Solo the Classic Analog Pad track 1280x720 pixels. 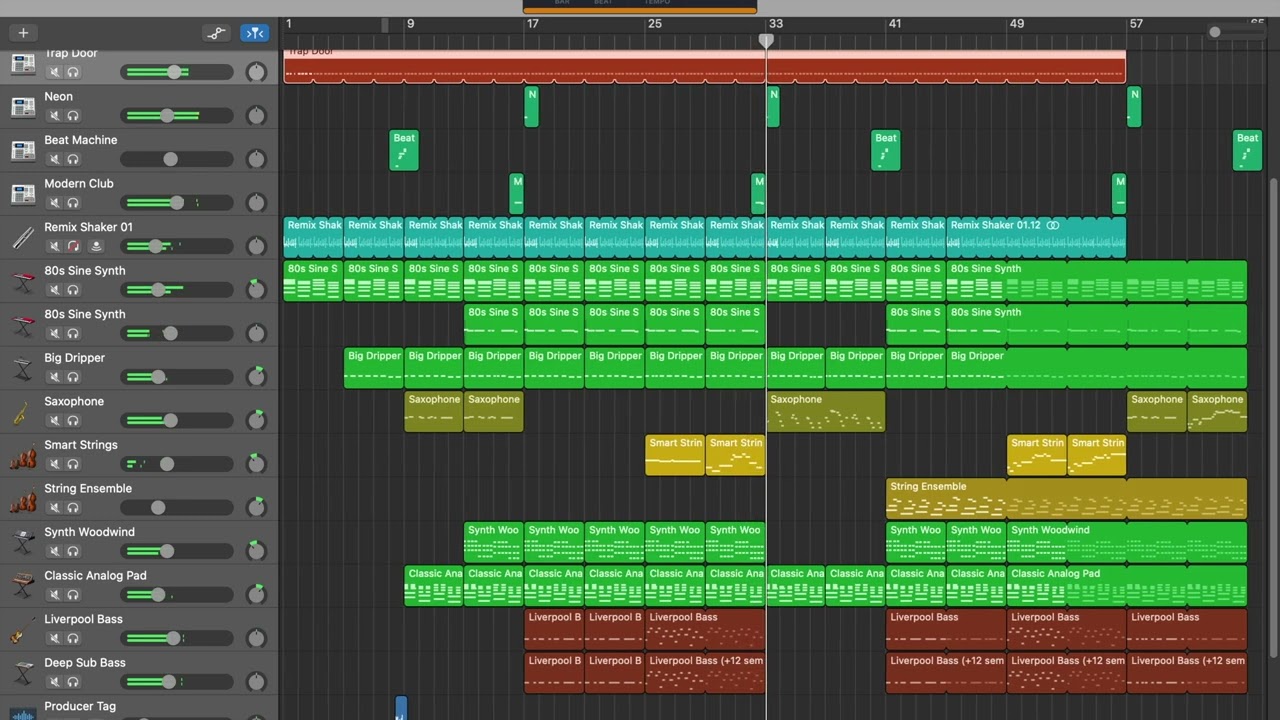pos(73,595)
